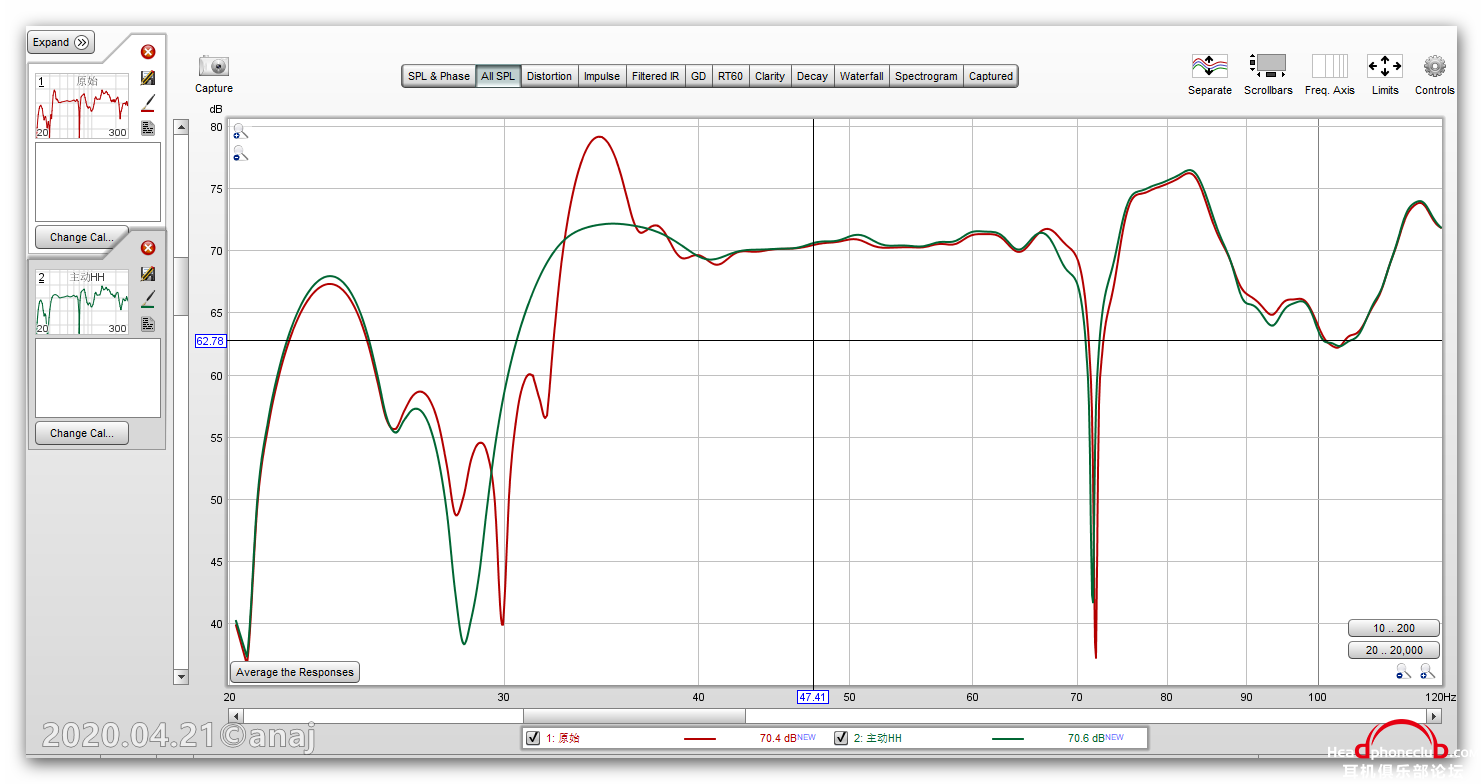This screenshot has width=1483, height=784.
Task: Click the Separate traces icon
Action: (1209, 66)
